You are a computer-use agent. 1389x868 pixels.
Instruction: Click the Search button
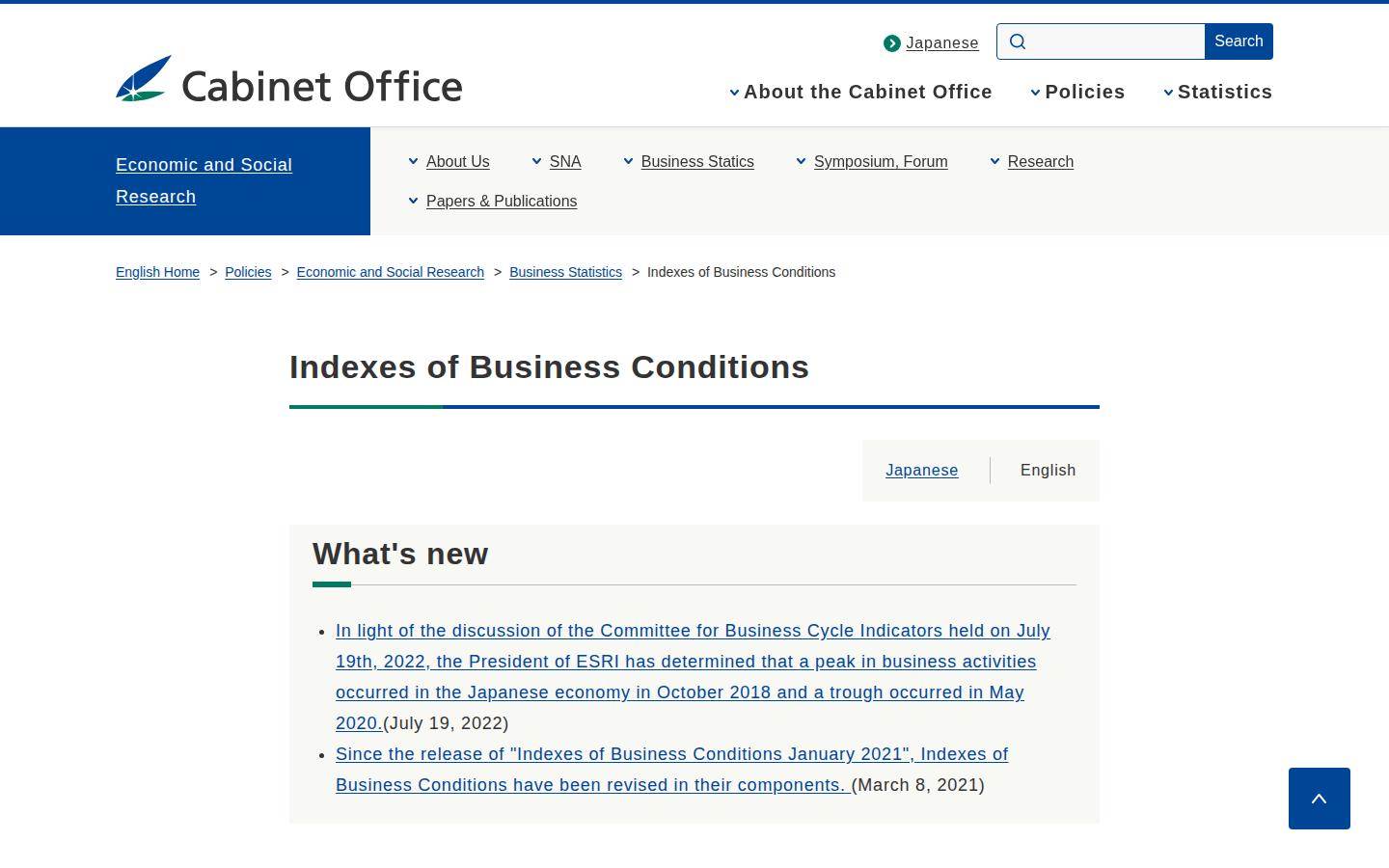(x=1239, y=41)
